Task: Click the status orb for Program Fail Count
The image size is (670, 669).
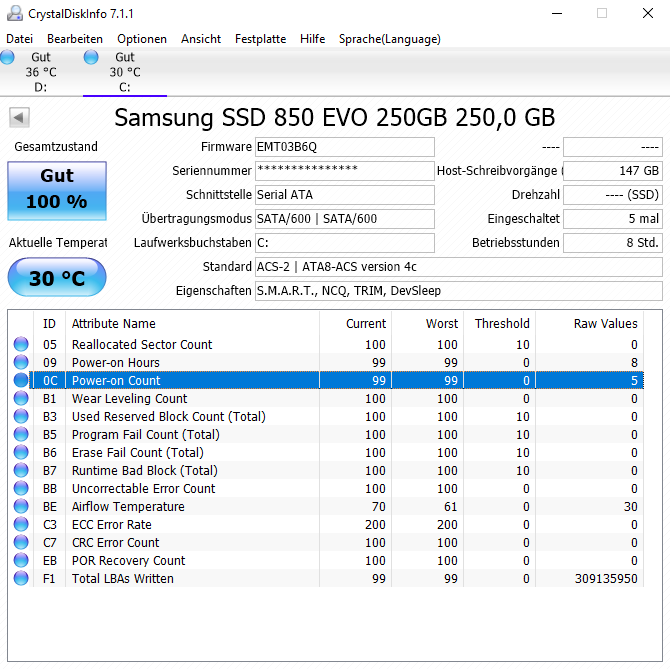Action: click(x=21, y=434)
